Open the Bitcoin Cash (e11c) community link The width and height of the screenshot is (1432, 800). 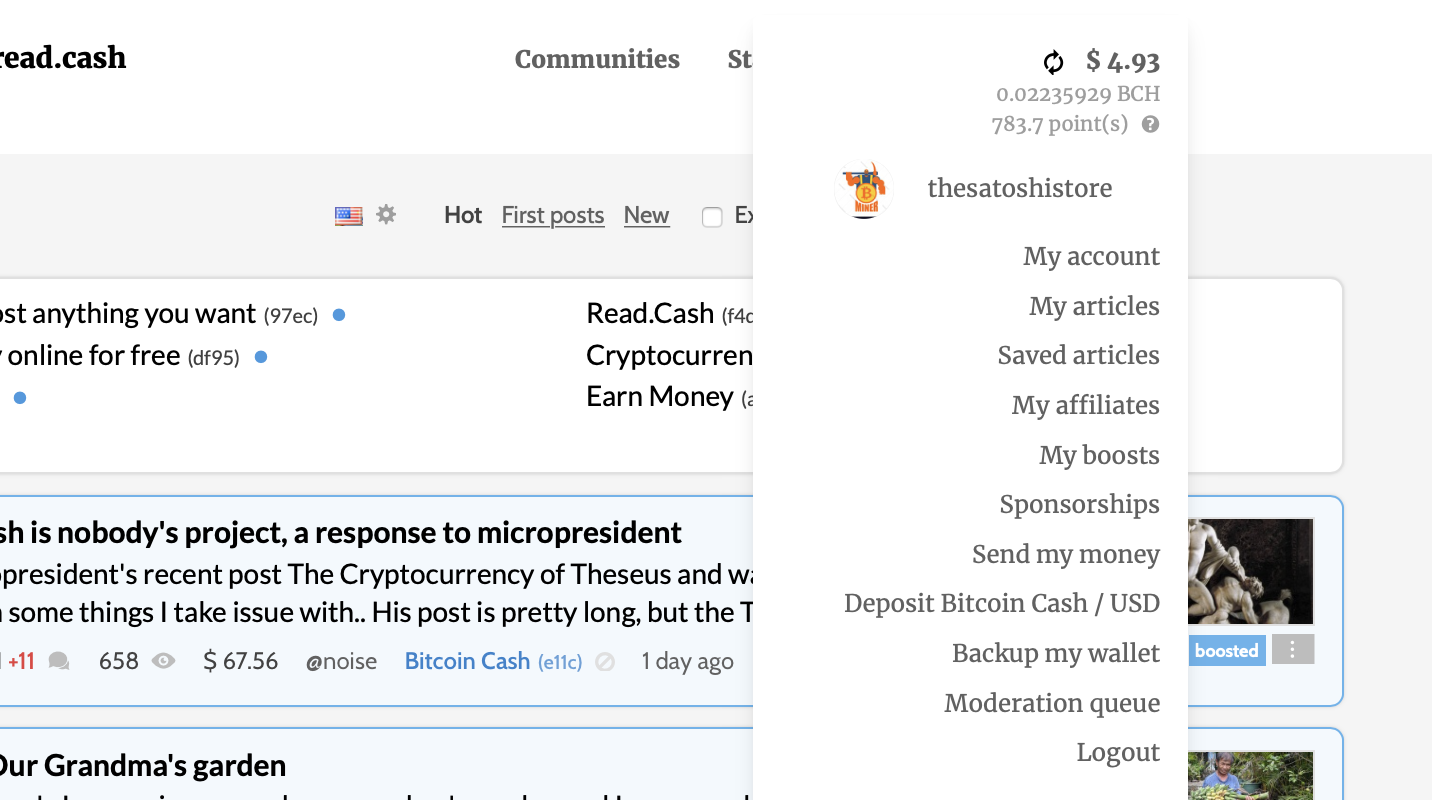point(493,661)
